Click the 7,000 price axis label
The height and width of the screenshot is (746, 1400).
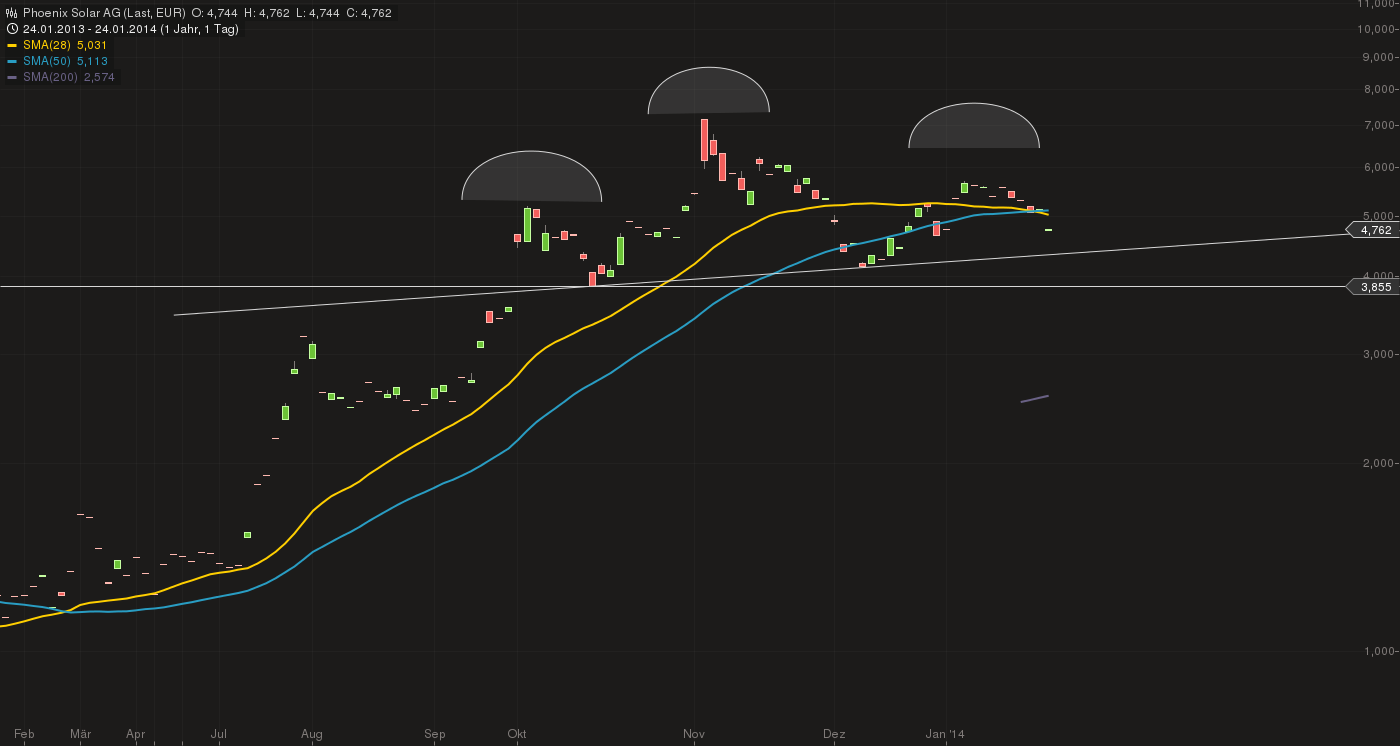[x=1377, y=125]
